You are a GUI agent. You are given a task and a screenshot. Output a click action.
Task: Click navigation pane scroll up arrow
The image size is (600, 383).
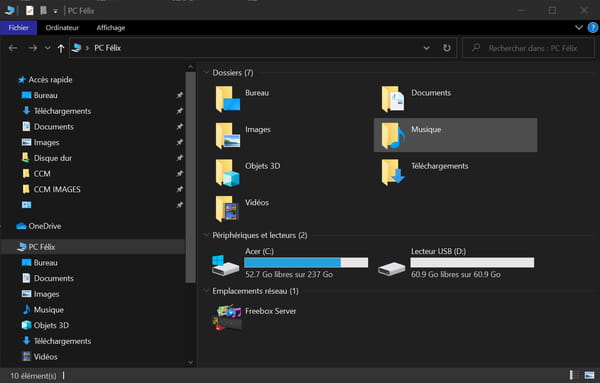[x=191, y=67]
